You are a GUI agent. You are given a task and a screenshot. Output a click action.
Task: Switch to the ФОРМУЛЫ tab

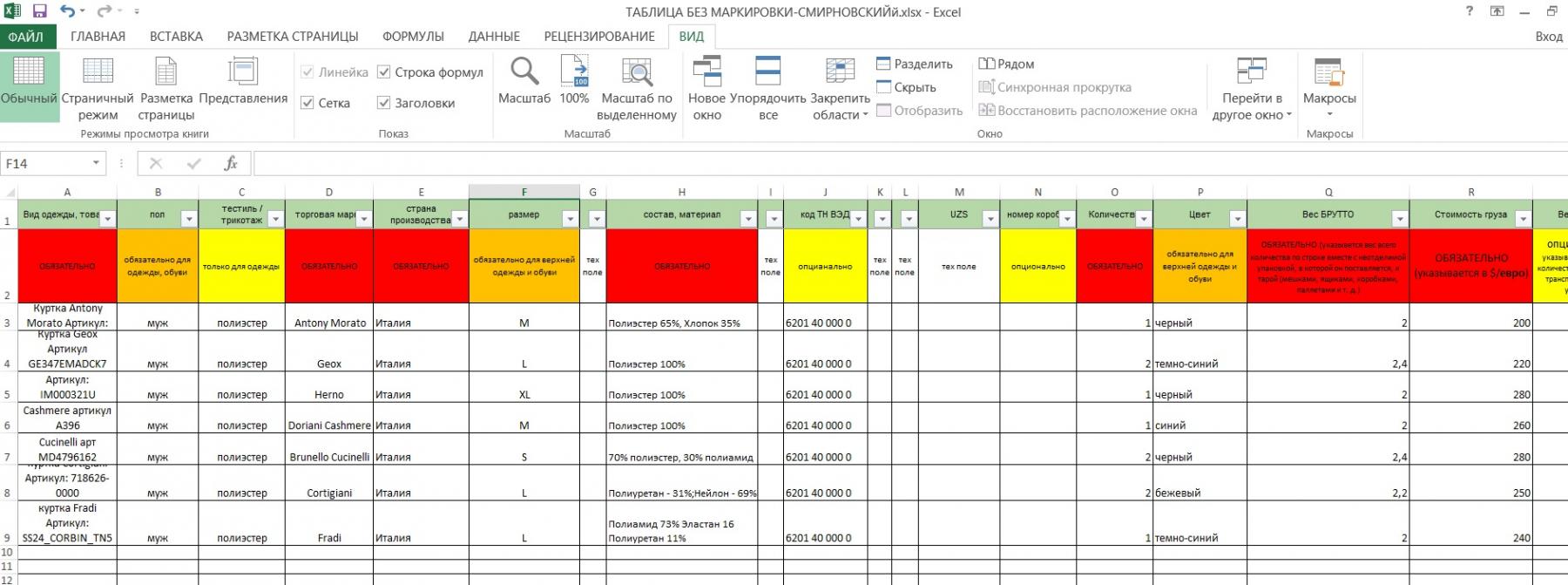(413, 37)
